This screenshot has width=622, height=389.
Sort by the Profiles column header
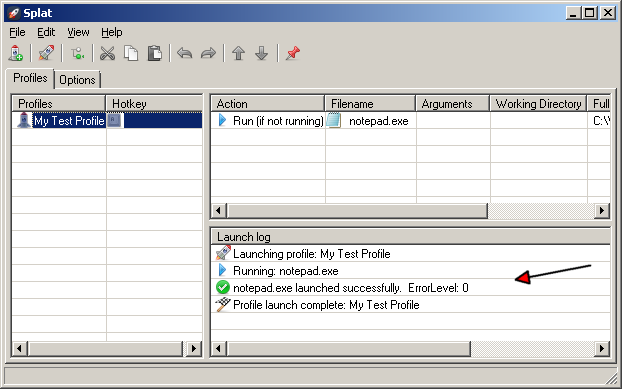[x=59, y=103]
